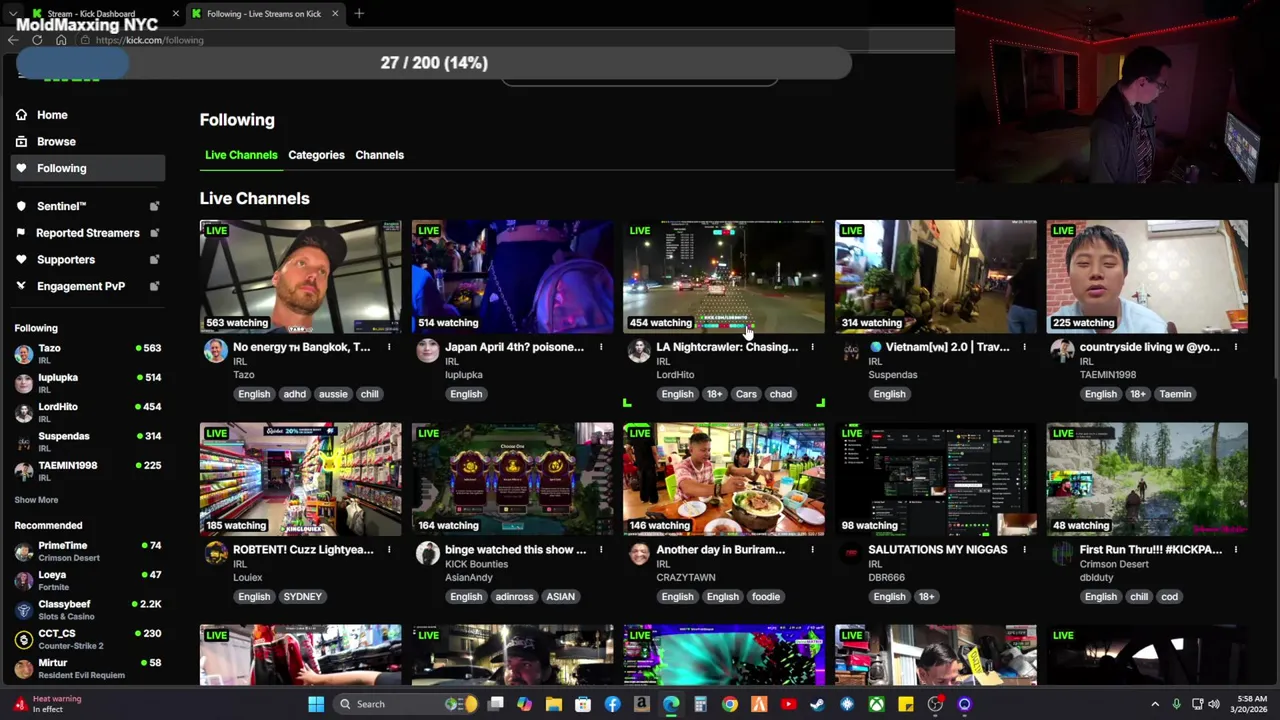Click TAEMIN1998's avatar on the stream card
Image resolution: width=1280 pixels, height=720 pixels.
click(x=1062, y=351)
